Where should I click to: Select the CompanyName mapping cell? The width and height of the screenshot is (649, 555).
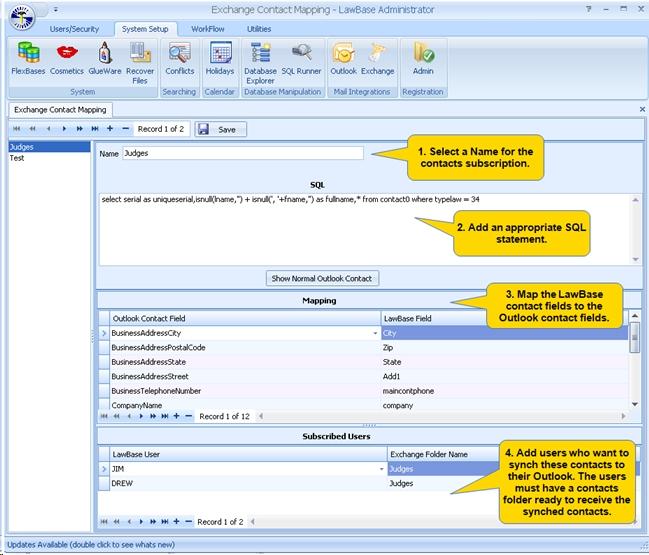pyautogui.click(x=245, y=405)
